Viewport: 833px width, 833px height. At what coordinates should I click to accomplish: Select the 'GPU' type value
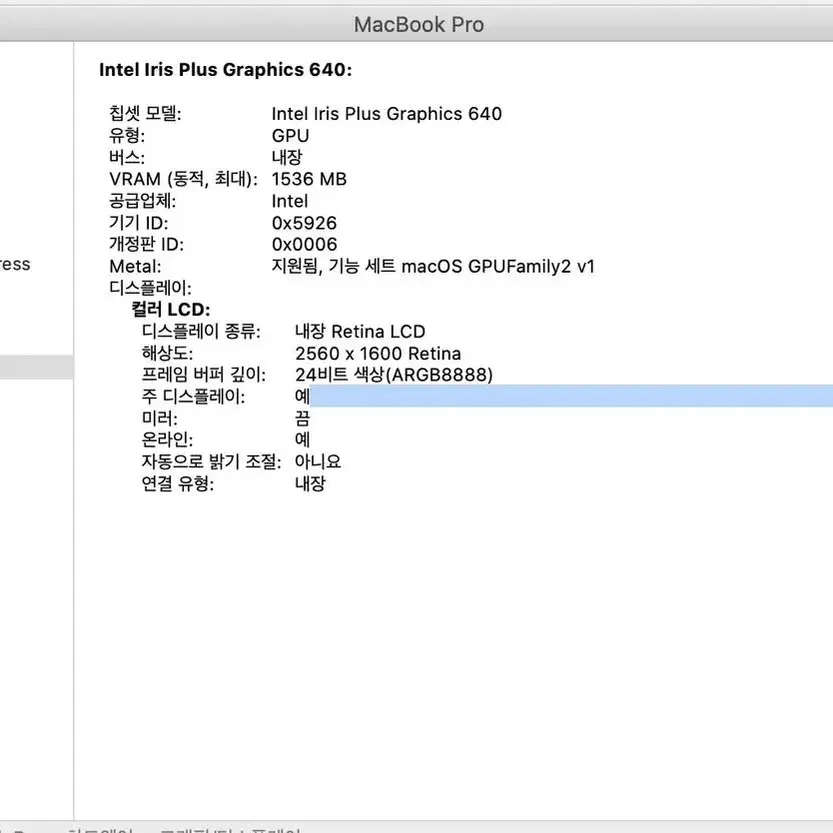click(x=290, y=135)
